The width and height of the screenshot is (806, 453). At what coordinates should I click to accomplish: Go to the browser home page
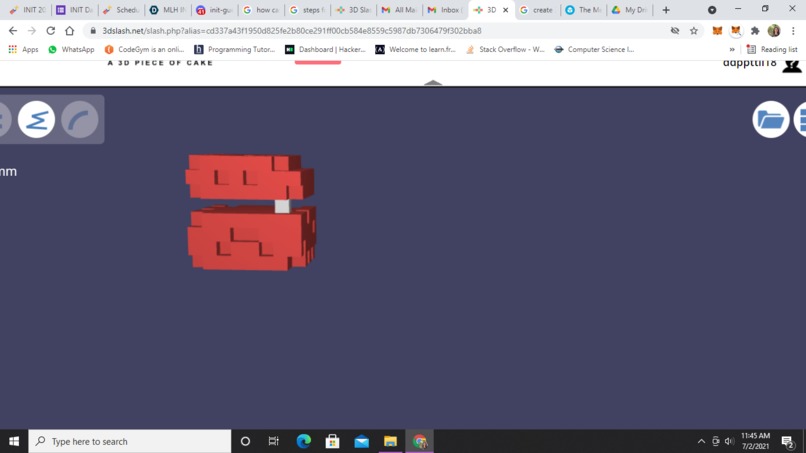(x=69, y=31)
